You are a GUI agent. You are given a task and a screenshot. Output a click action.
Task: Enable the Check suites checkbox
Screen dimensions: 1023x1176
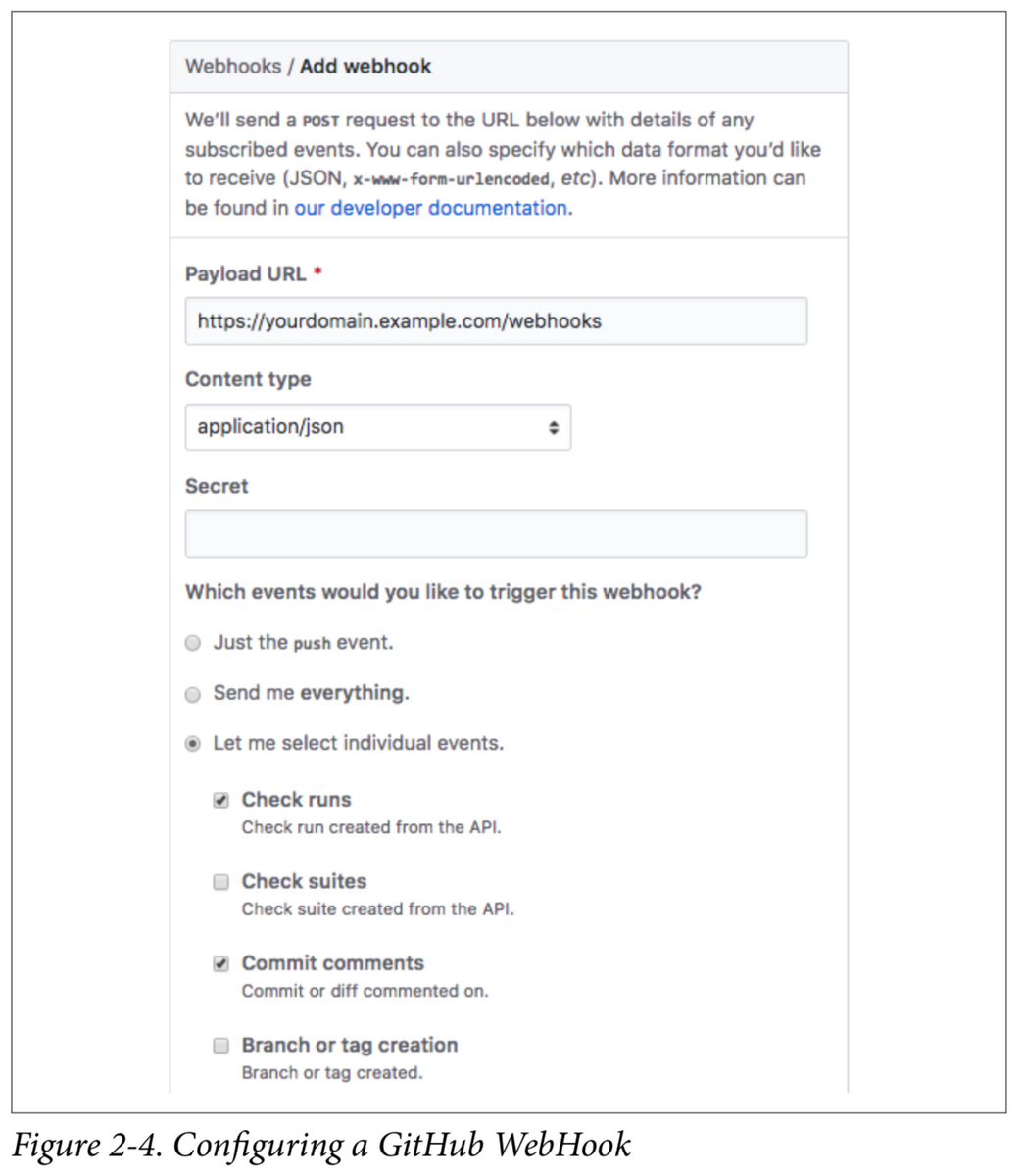coord(221,882)
